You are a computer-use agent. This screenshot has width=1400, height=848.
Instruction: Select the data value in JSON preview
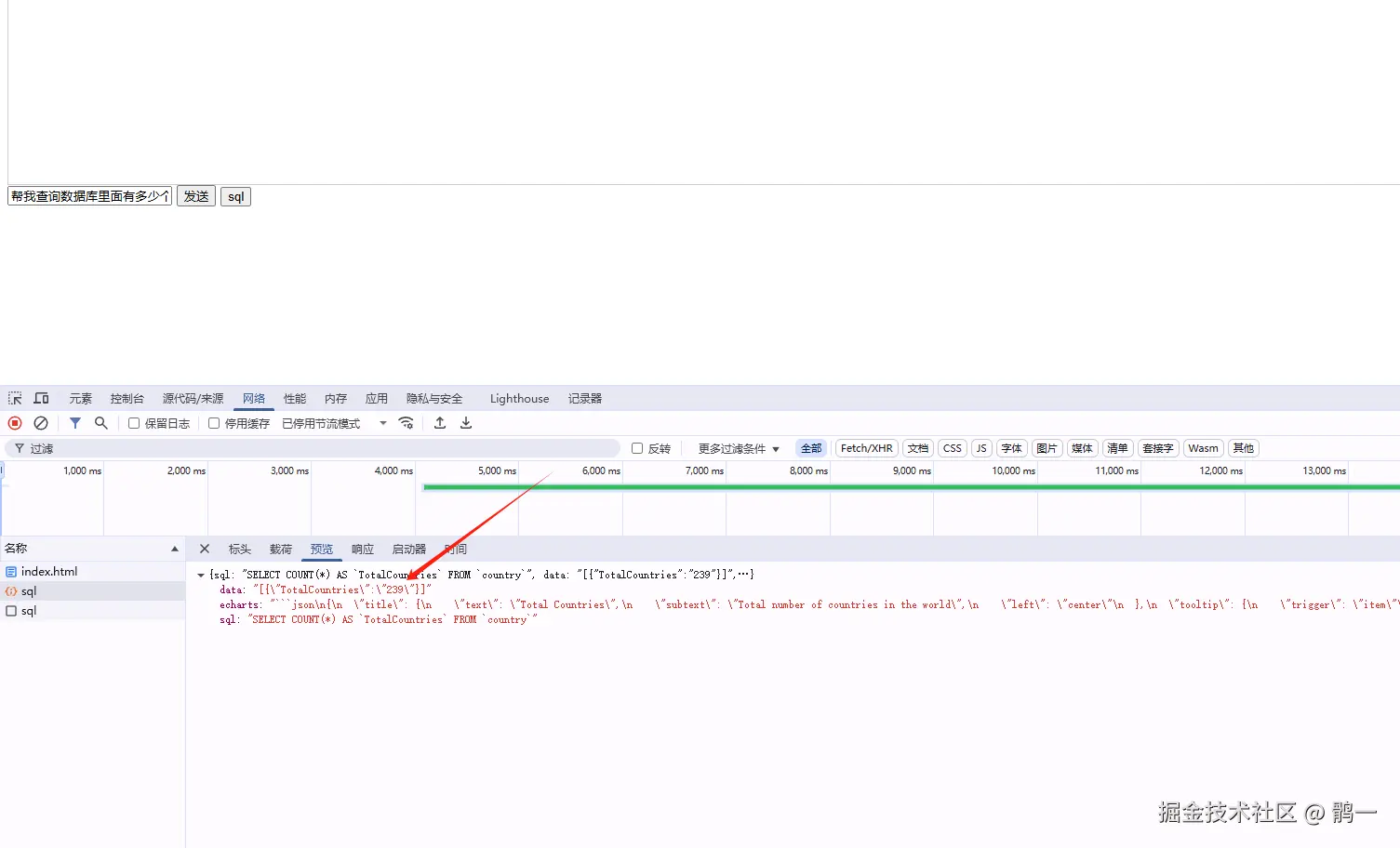pos(342,590)
